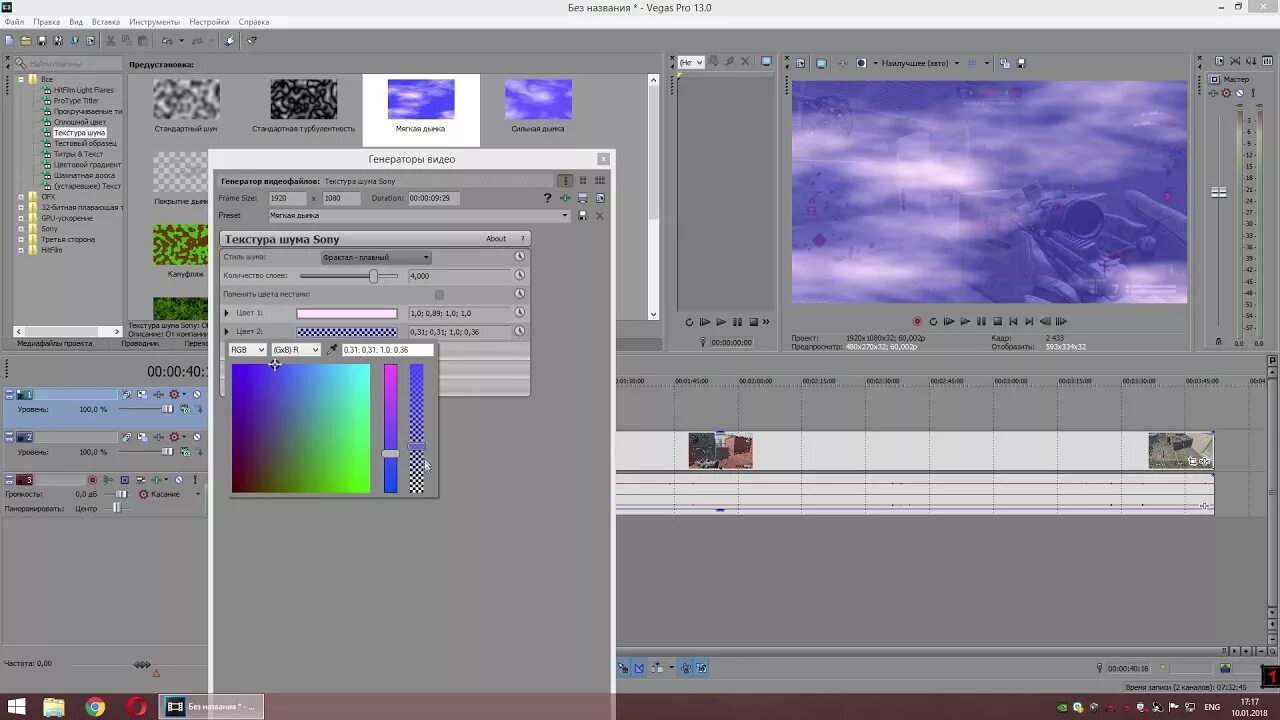Open RGB color model dropdown

248,350
